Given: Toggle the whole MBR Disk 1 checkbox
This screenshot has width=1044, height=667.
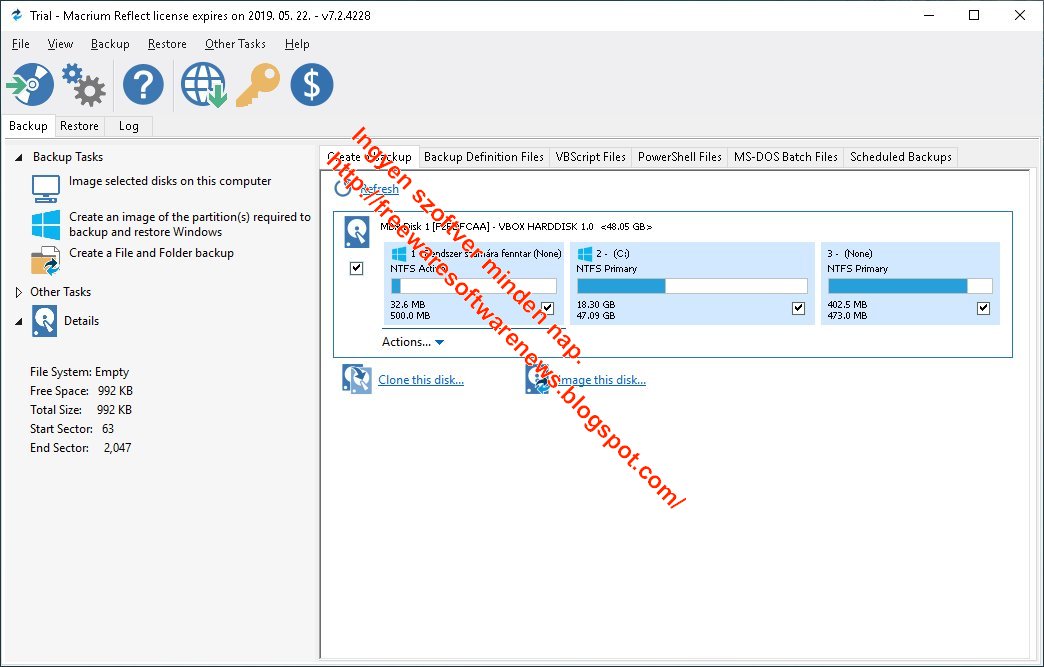Looking at the screenshot, I should click(x=357, y=268).
